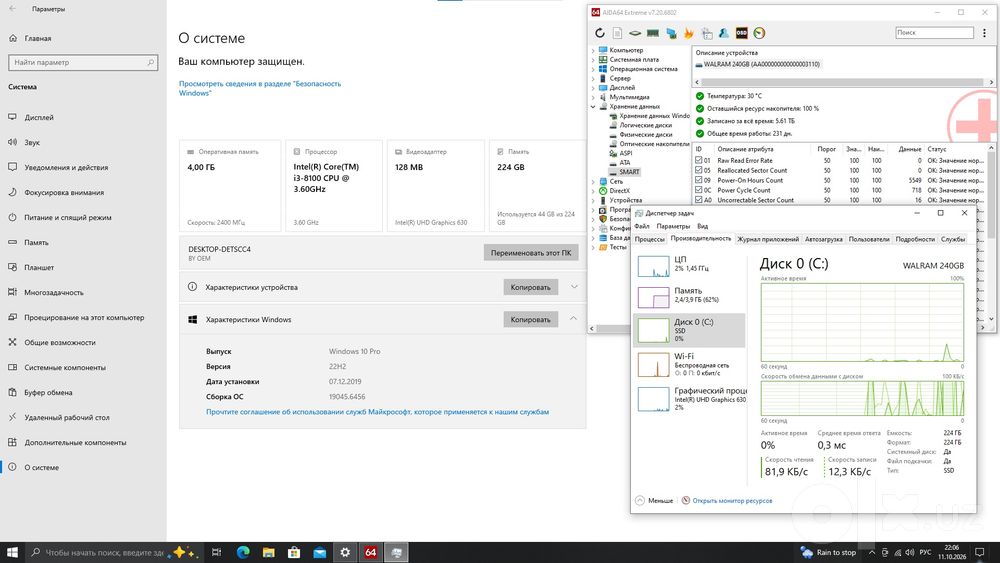The image size is (1000, 563).
Task: Open the Microsoft services agreement link
Action: point(378,412)
